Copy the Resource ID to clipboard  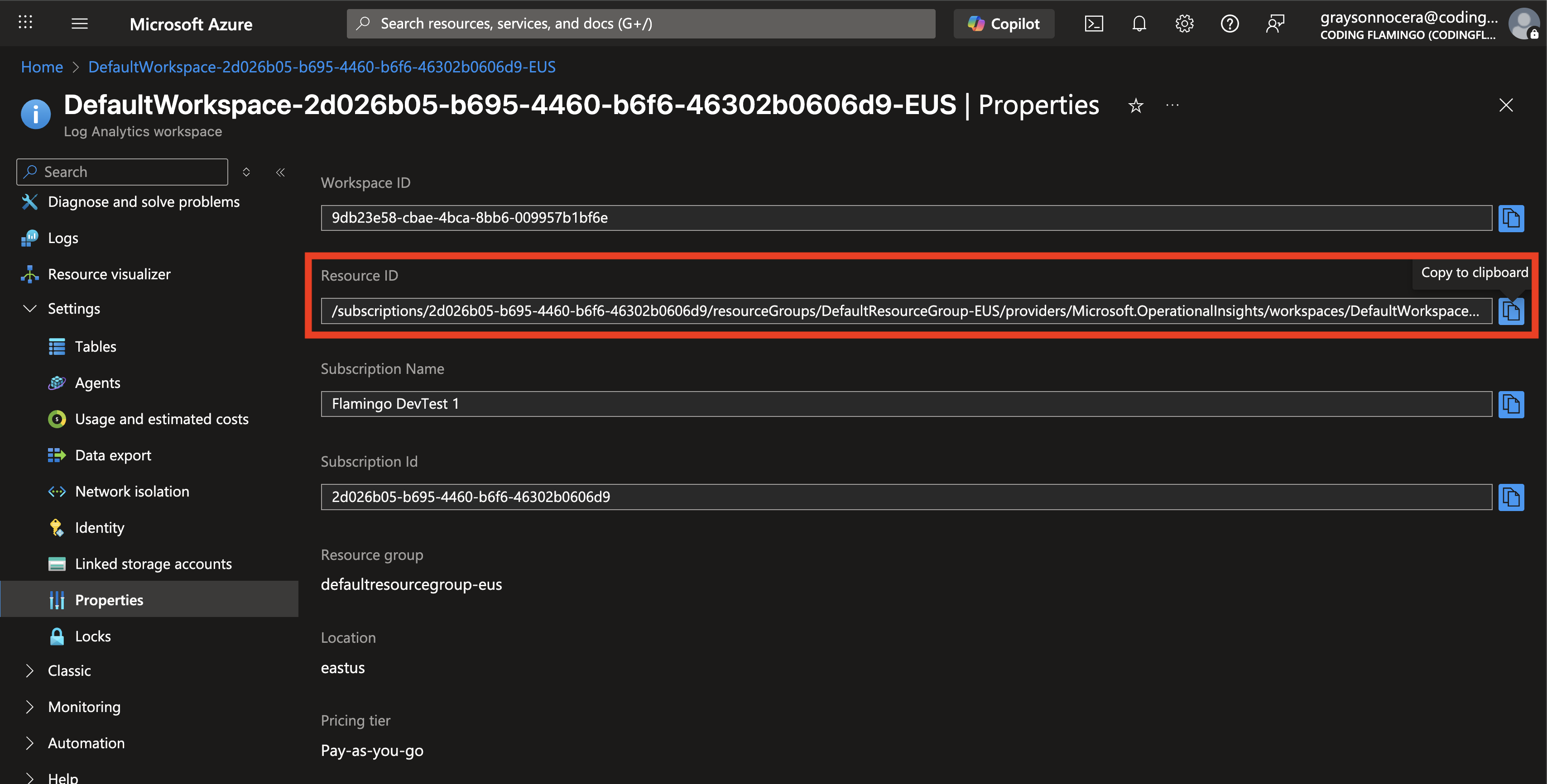click(x=1512, y=311)
